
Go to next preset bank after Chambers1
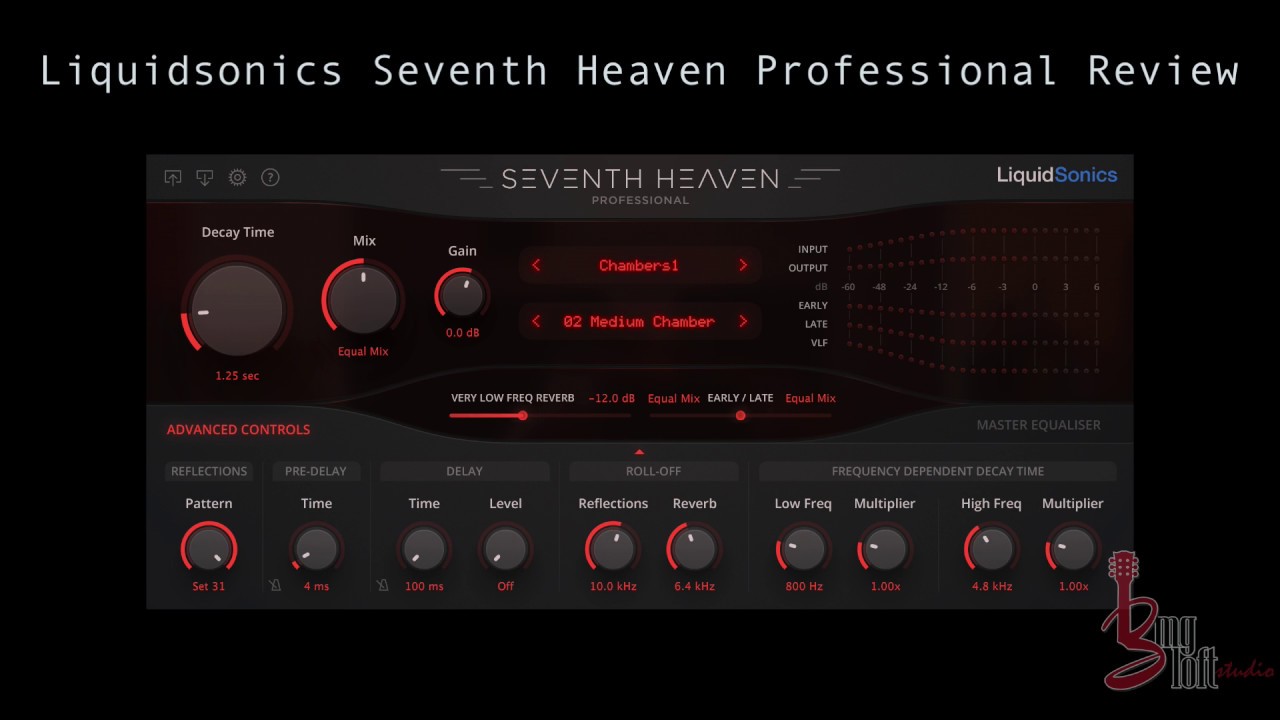[x=742, y=265]
